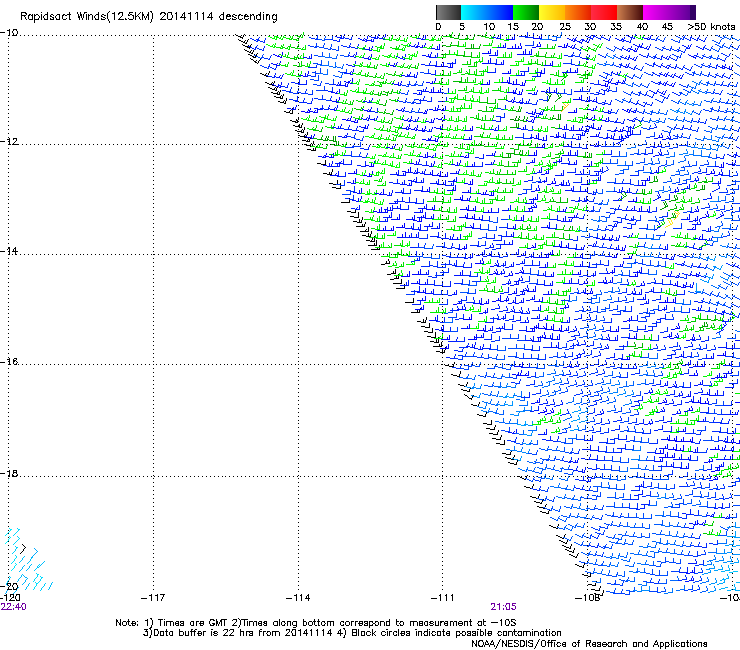740x650 pixels.
Task: Select the '-12' latitude axis label
Action: 9,141
